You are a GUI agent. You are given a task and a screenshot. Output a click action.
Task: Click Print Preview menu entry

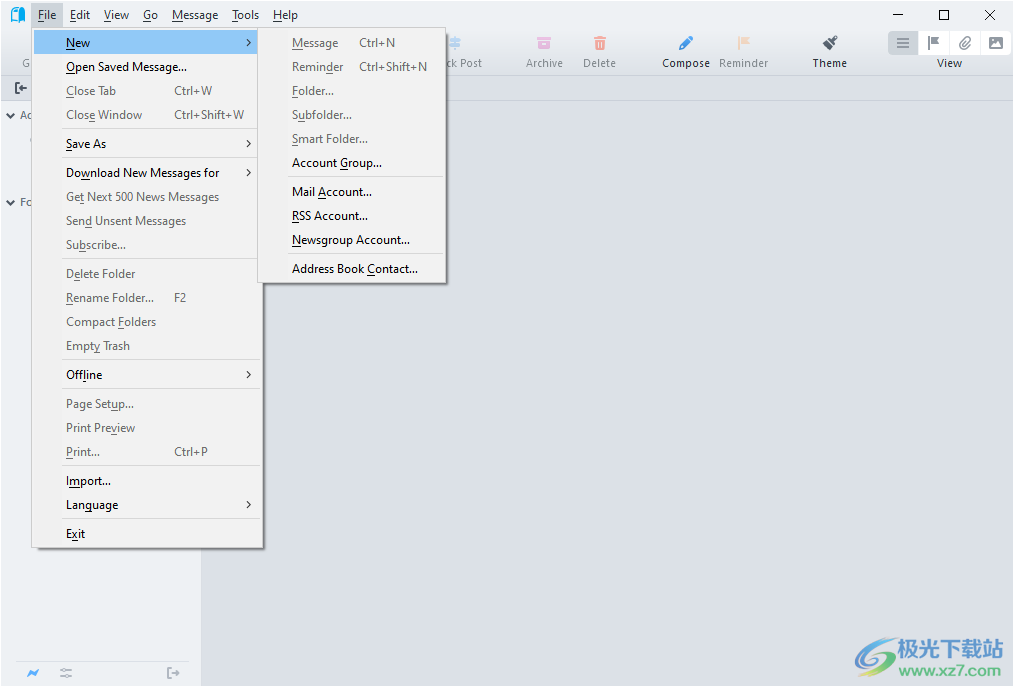[x=147, y=428]
